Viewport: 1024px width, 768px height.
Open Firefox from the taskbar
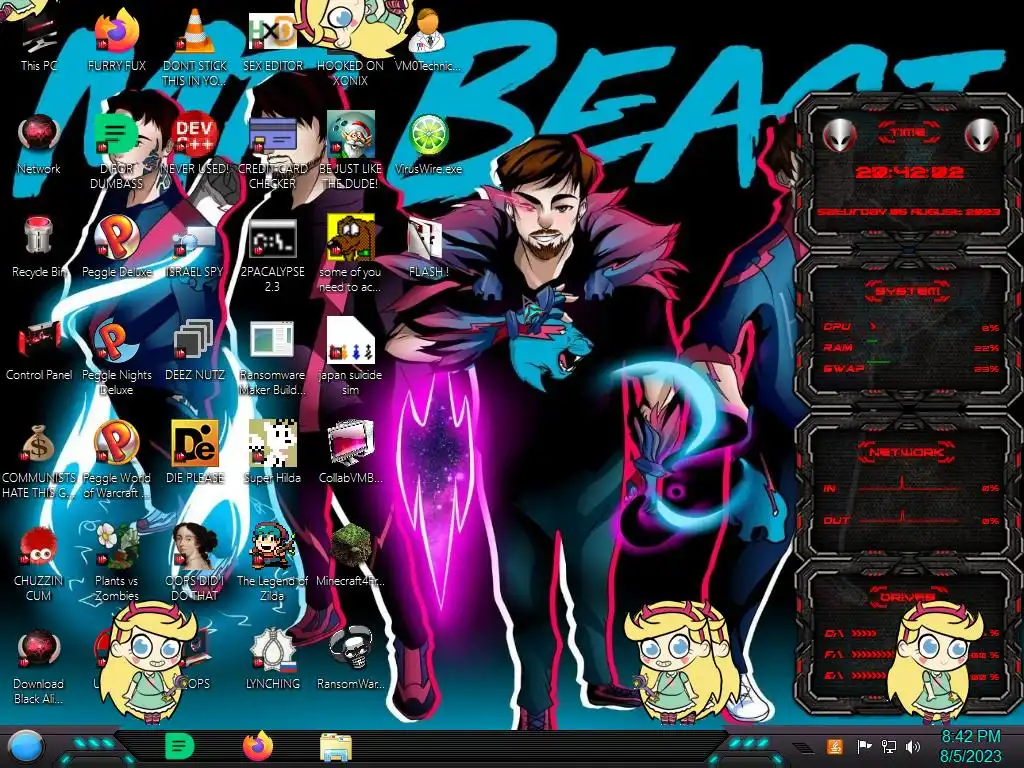[258, 746]
